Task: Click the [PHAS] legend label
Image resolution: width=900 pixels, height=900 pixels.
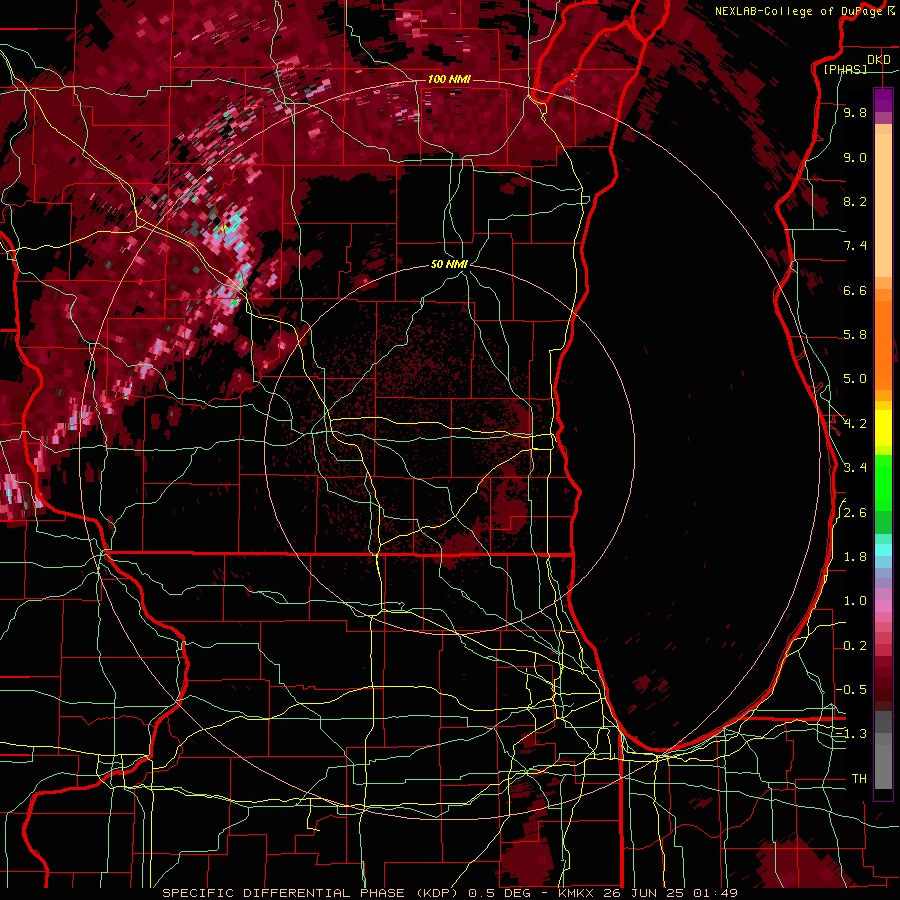Action: pos(845,70)
